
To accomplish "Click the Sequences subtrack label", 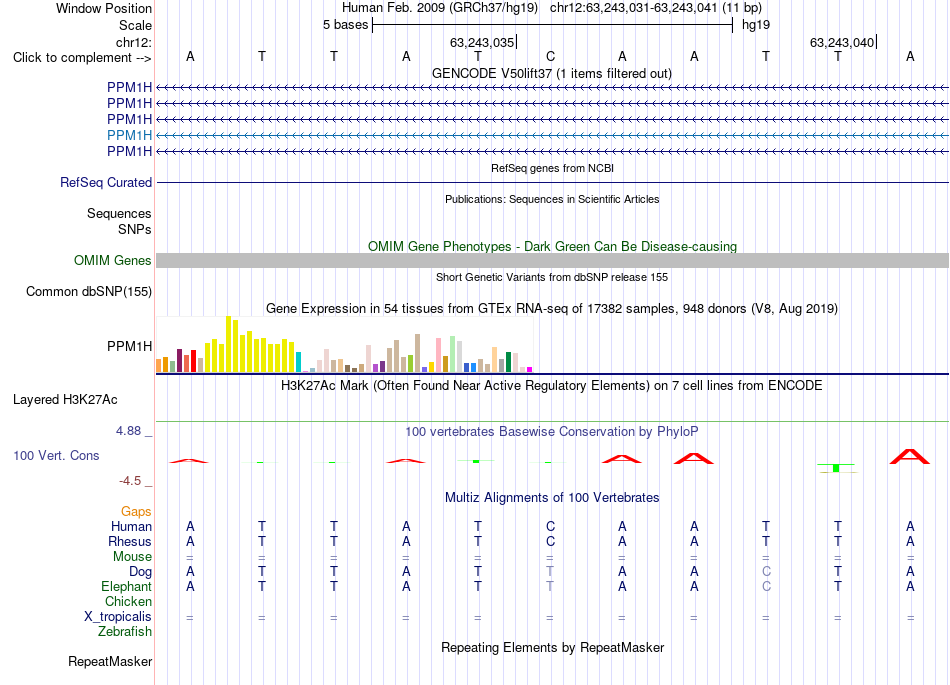I will [x=119, y=213].
